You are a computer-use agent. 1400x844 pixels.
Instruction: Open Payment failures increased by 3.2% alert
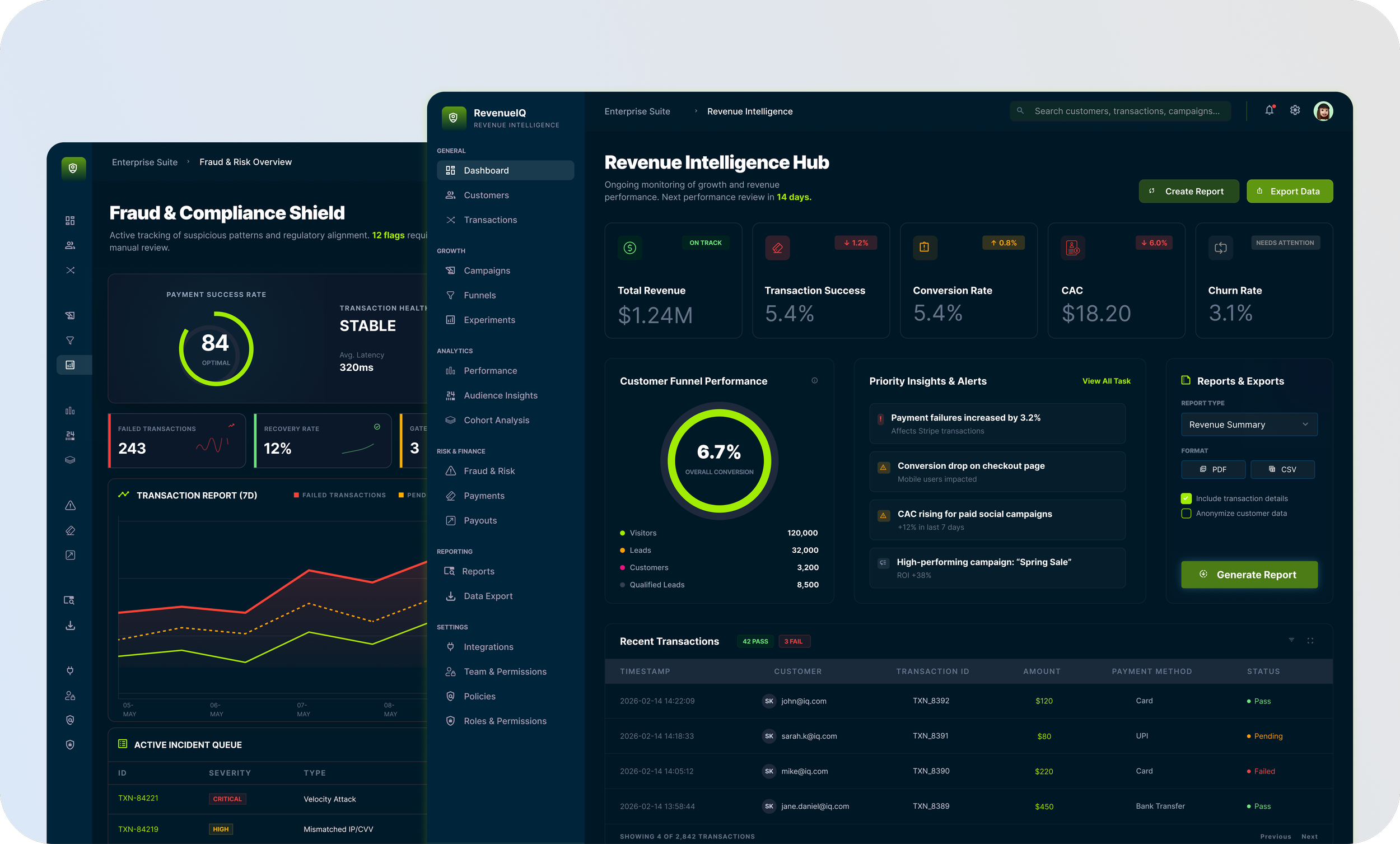tap(997, 423)
